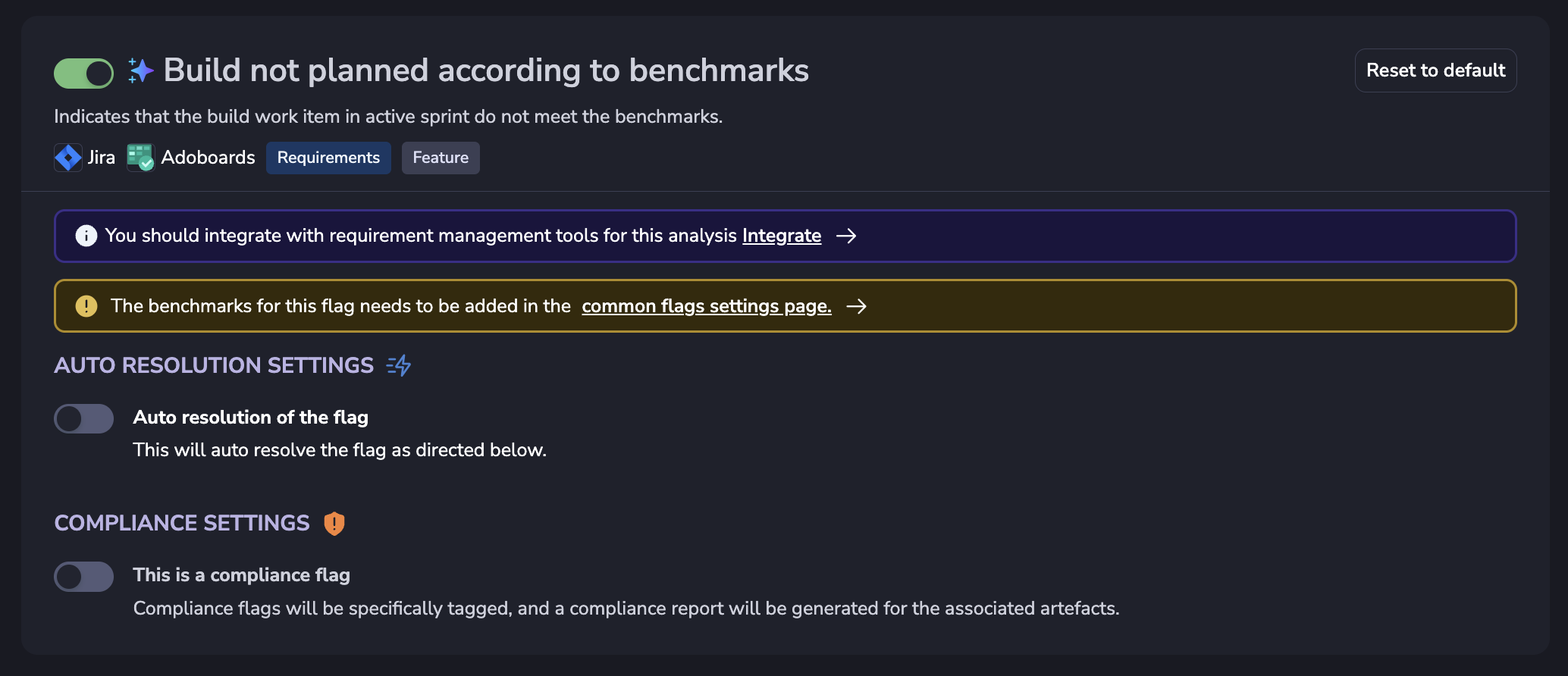
Task: Click the description Indicates that the build work item
Action: pos(388,117)
